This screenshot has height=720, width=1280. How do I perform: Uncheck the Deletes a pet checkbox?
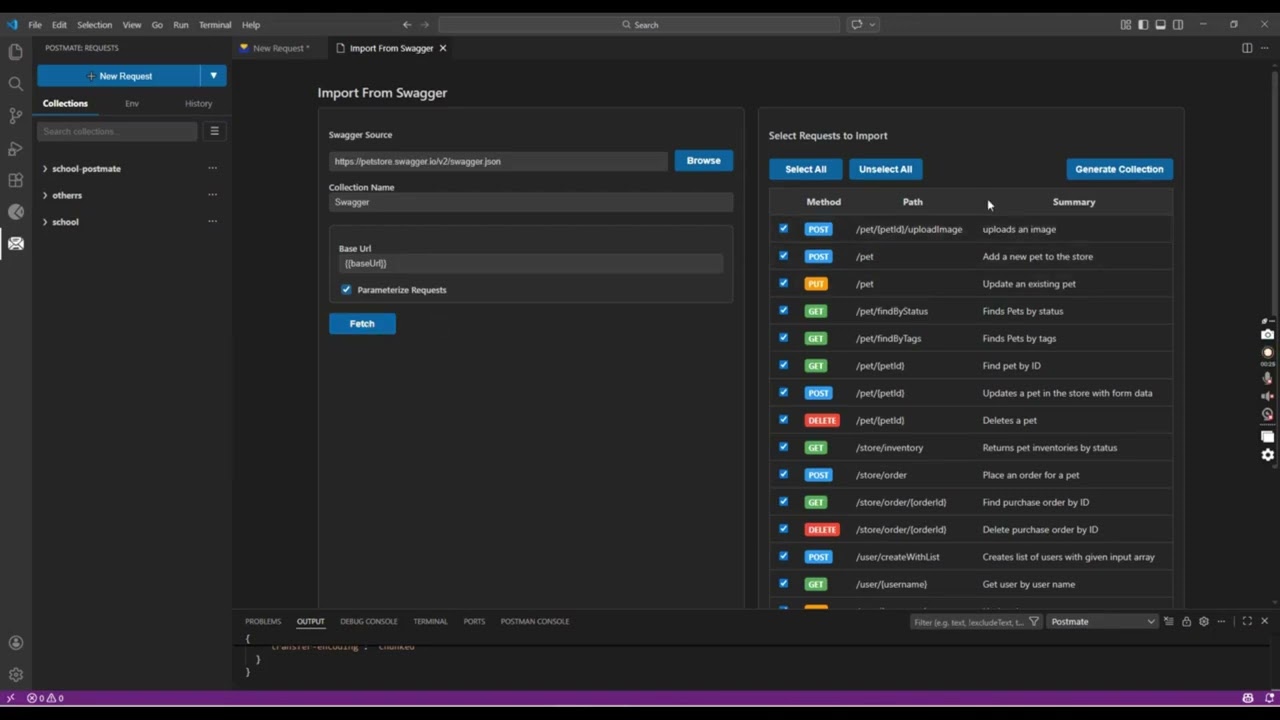pos(783,420)
